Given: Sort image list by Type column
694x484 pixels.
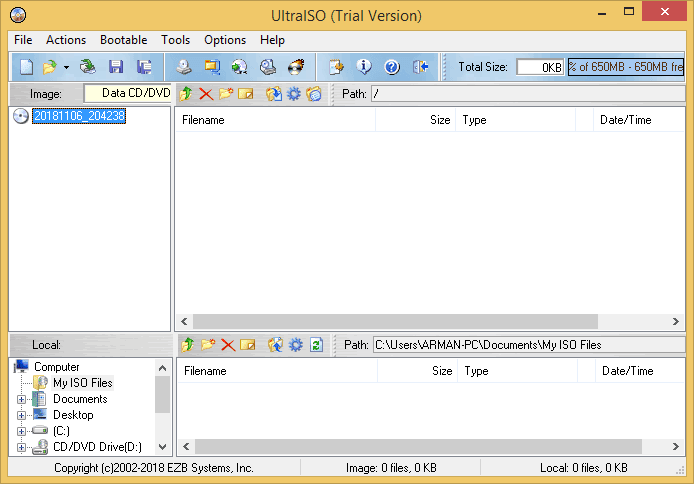Looking at the screenshot, I should tap(516, 120).
